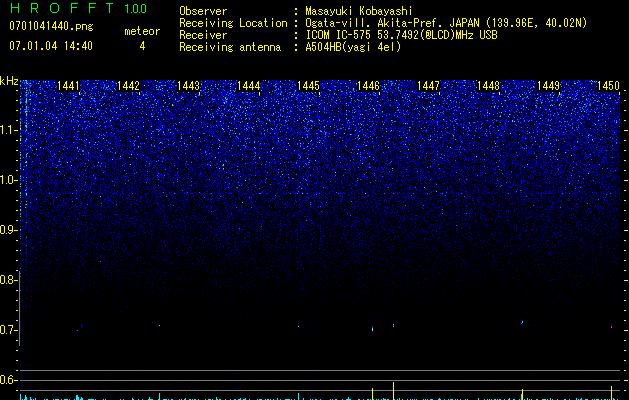629x400 pixels.
Task: Click the 1448 time marker
Action: pos(488,86)
